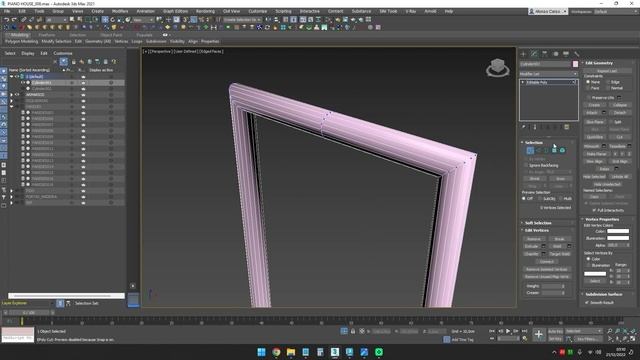Open the Display tab in command panel
Screen dimensions: 640x360
click(x=566, y=54)
